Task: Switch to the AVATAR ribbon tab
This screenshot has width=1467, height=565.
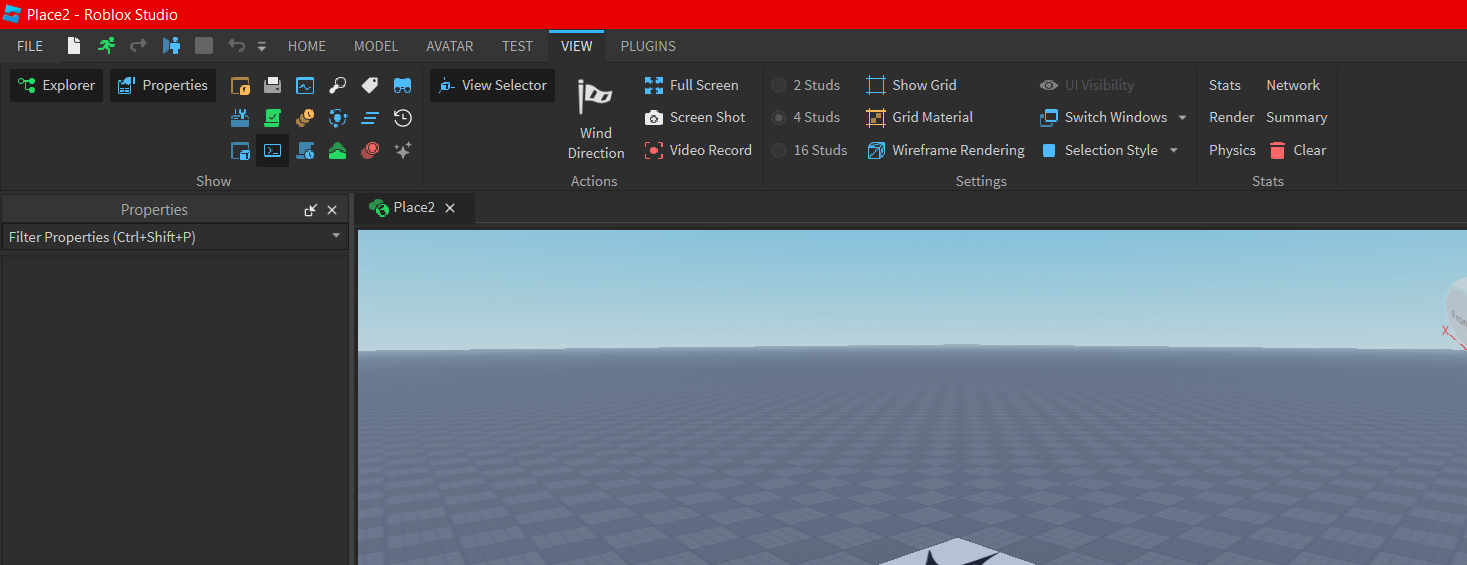Action: click(x=450, y=46)
